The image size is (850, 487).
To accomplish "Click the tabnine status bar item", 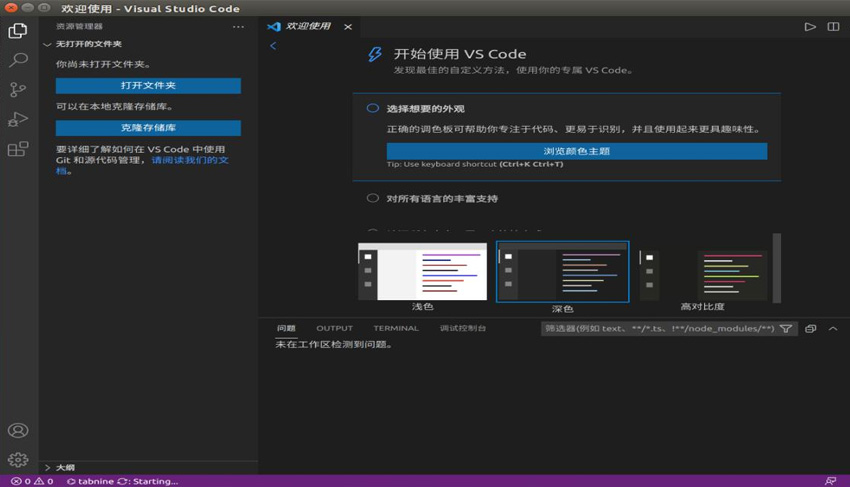I will (122, 481).
